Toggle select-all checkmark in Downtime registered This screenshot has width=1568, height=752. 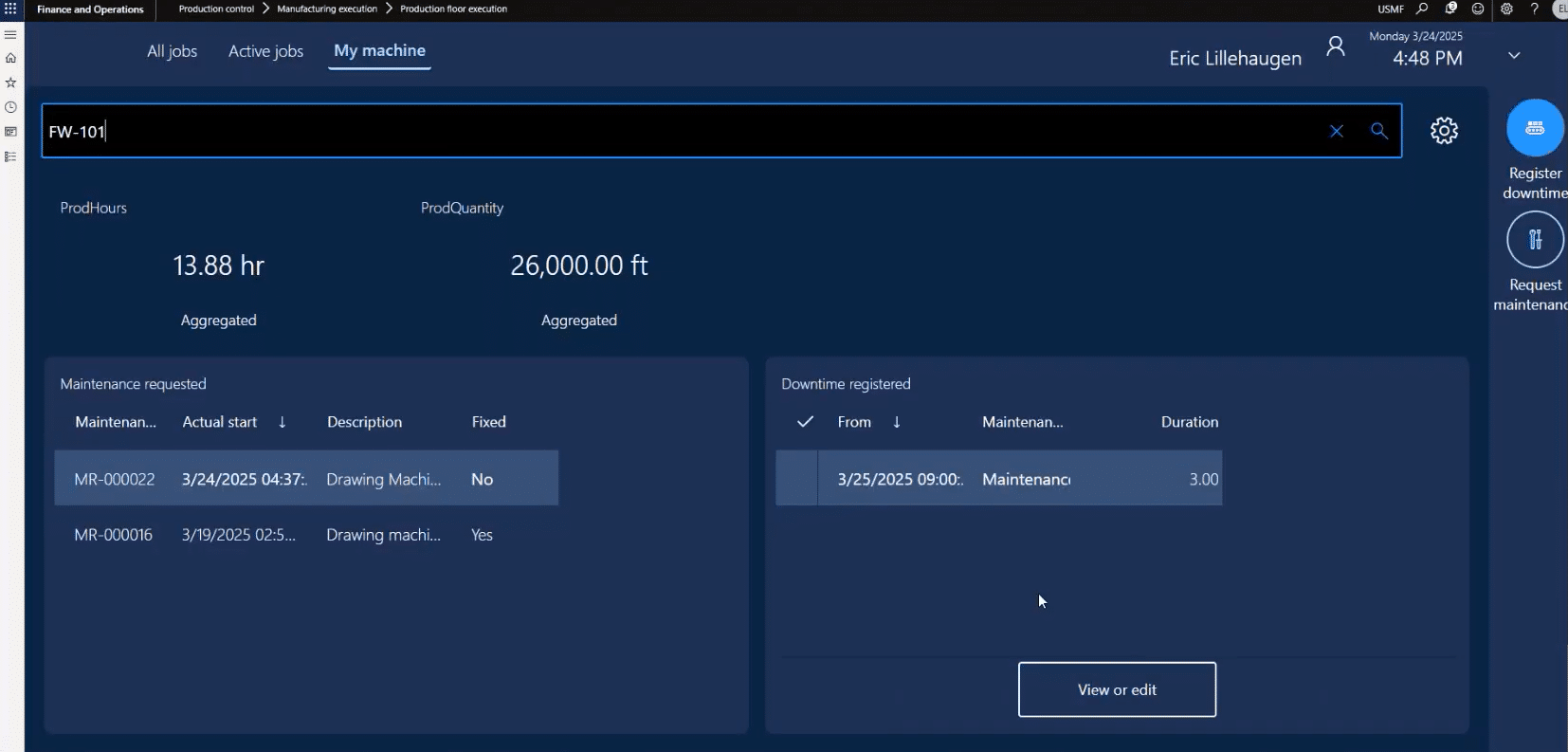805,422
